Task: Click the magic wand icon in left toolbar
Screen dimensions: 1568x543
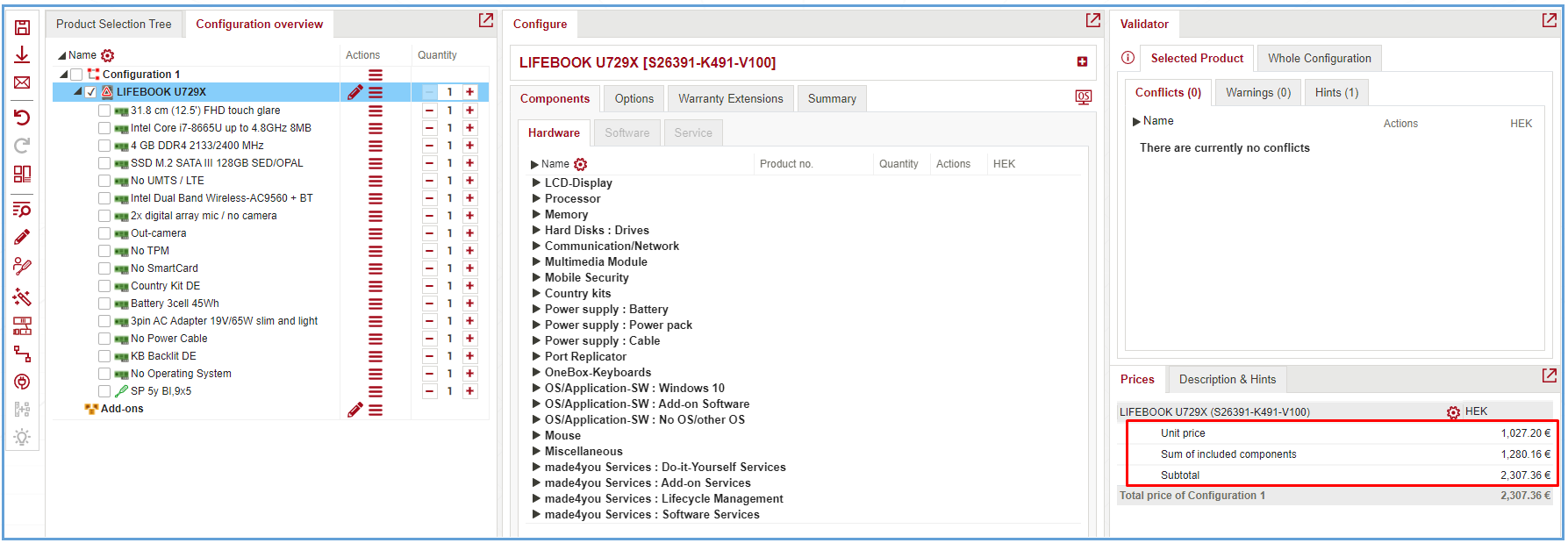Action: coord(22,297)
